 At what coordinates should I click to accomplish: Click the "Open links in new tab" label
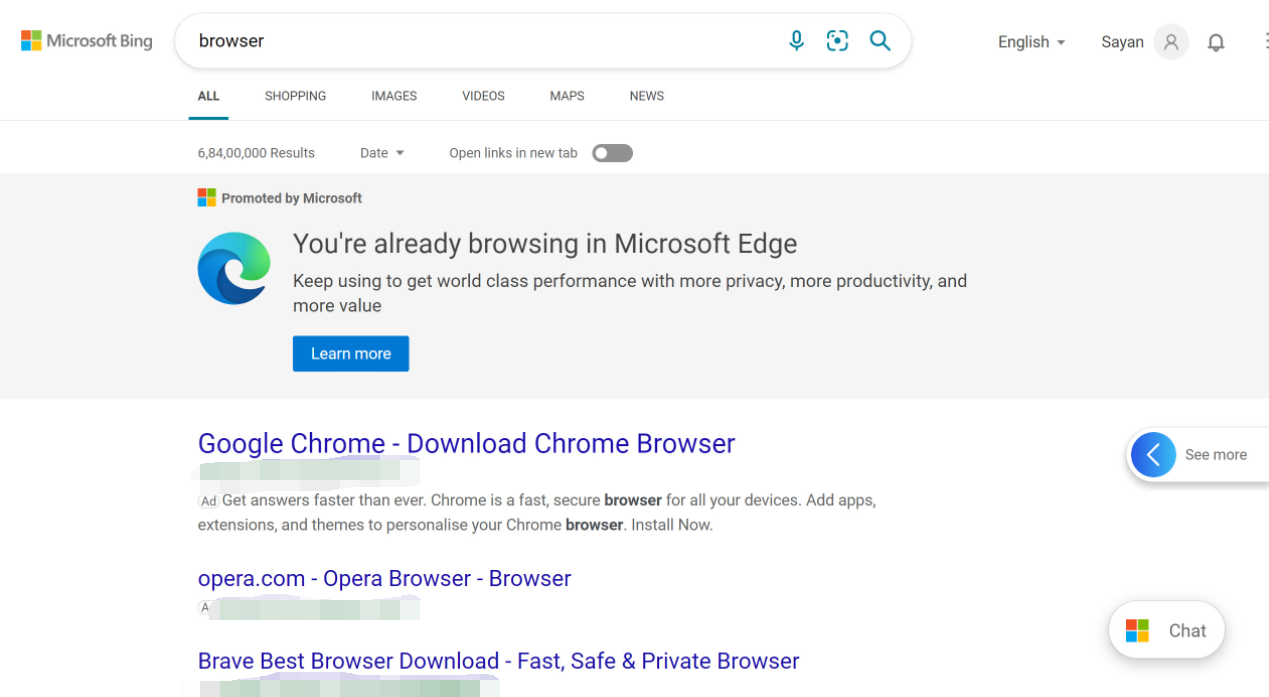pos(513,153)
